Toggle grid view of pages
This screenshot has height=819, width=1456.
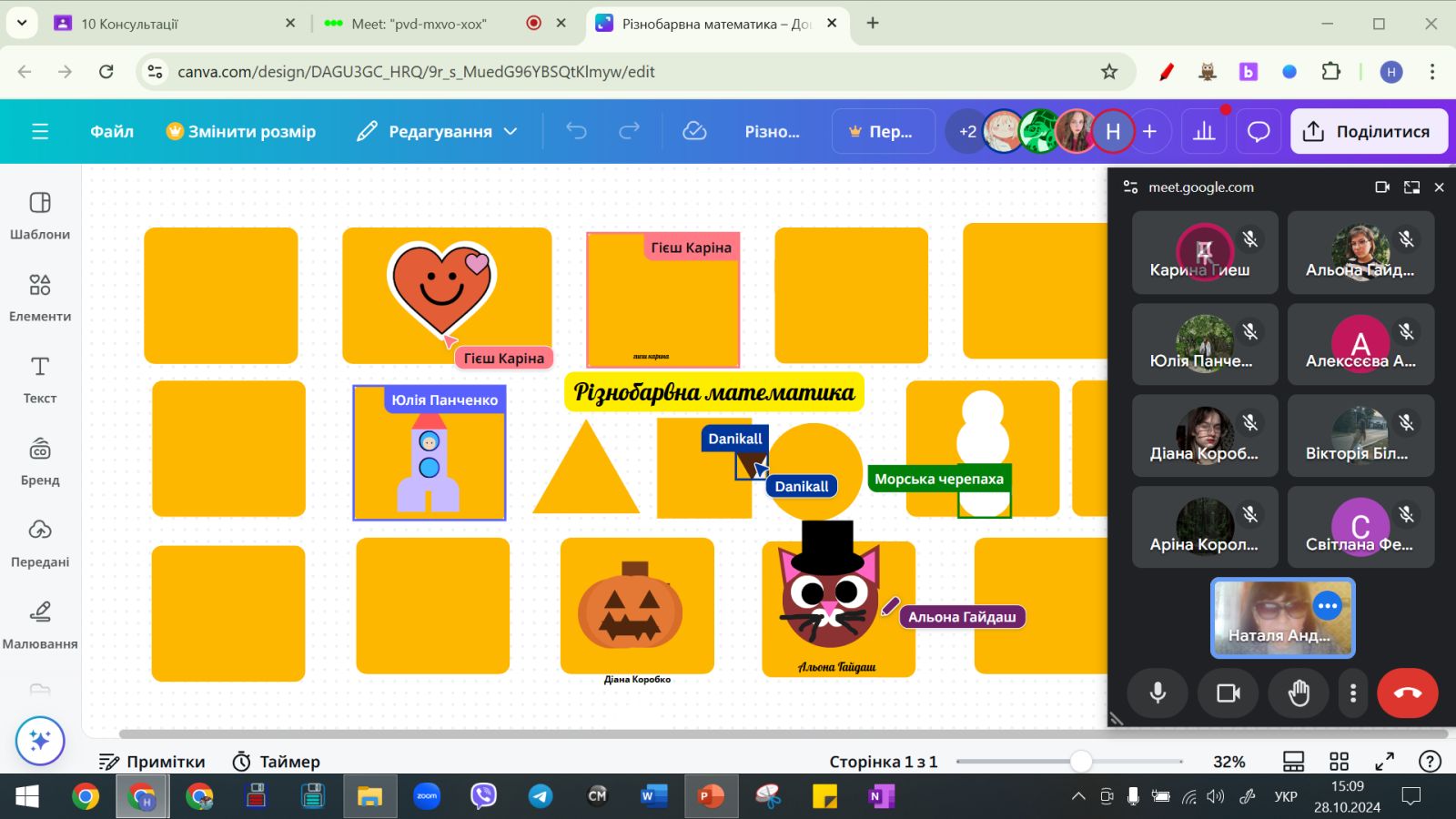tap(1339, 762)
